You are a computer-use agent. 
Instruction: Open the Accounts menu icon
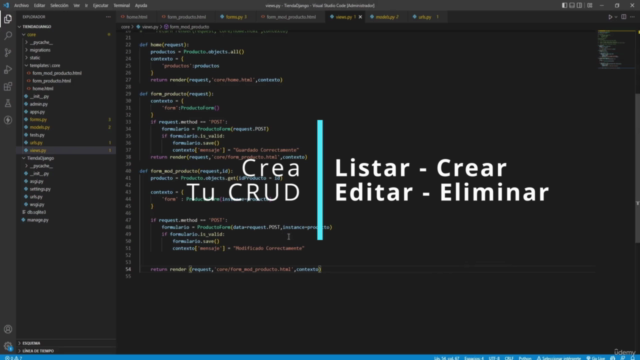[x=8, y=329]
